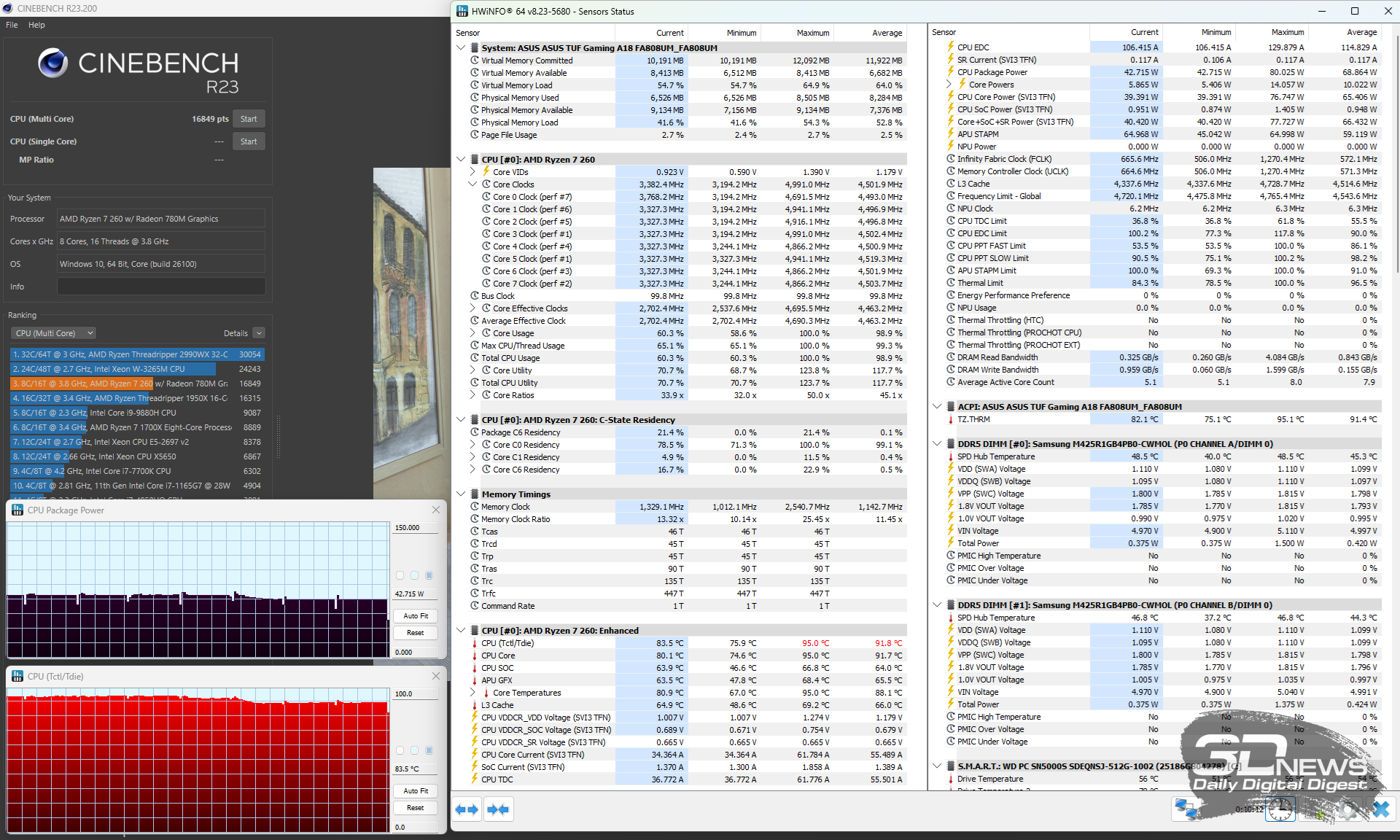
Task: Click Reset in CPU (Tctl/Tdie) graph
Action: (416, 808)
